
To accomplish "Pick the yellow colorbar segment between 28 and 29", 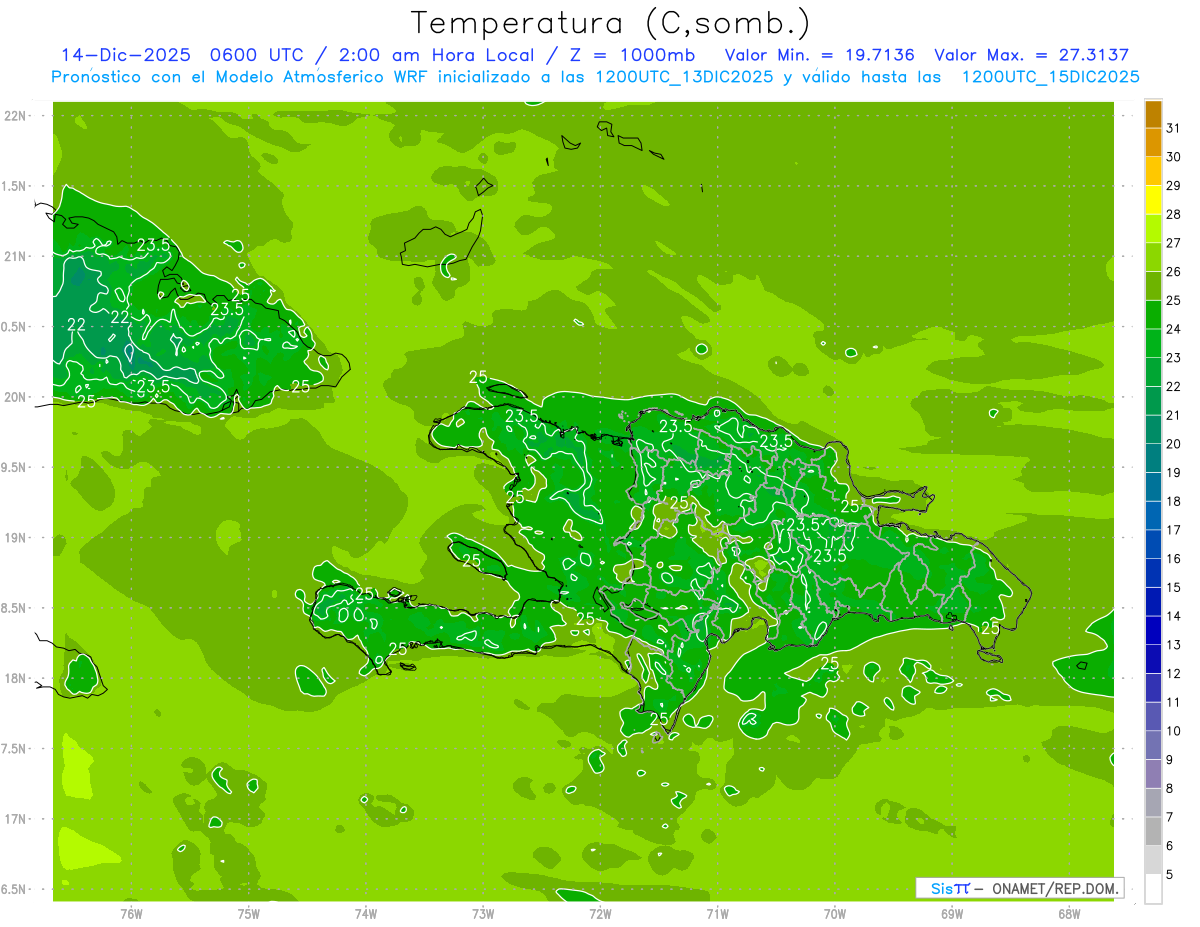I will [1153, 200].
